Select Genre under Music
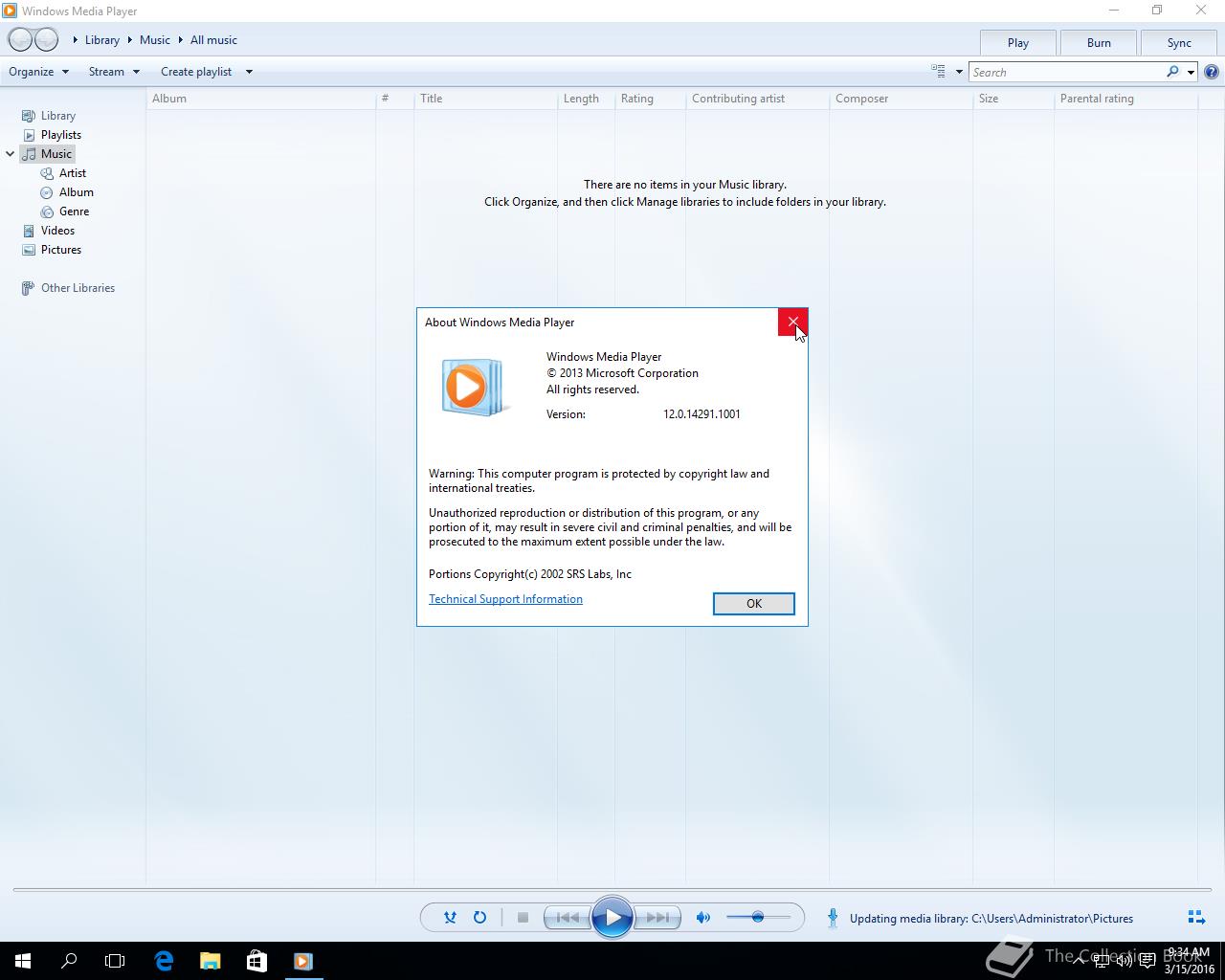1225x980 pixels. click(65, 212)
